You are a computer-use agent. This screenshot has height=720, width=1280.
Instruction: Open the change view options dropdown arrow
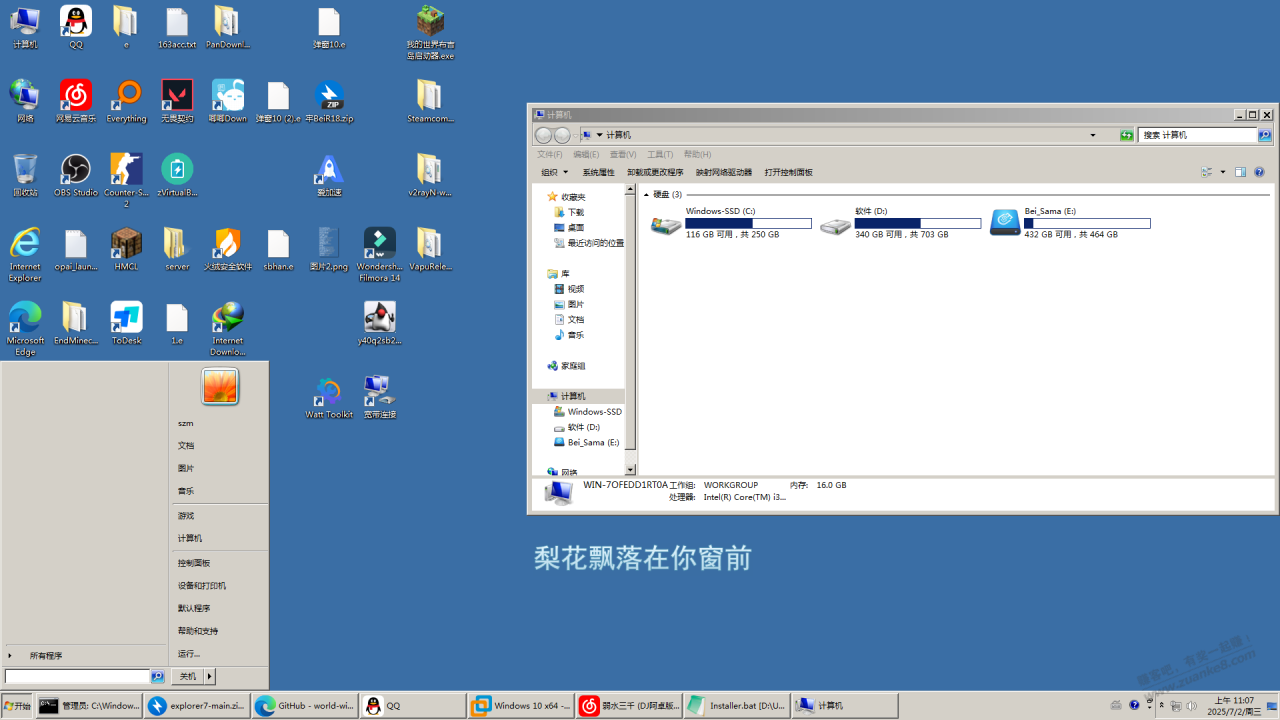click(x=1222, y=172)
